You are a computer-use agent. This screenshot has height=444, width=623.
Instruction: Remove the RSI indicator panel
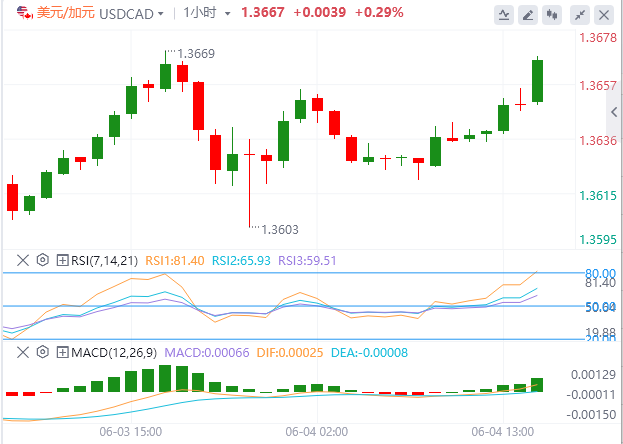(x=23, y=261)
